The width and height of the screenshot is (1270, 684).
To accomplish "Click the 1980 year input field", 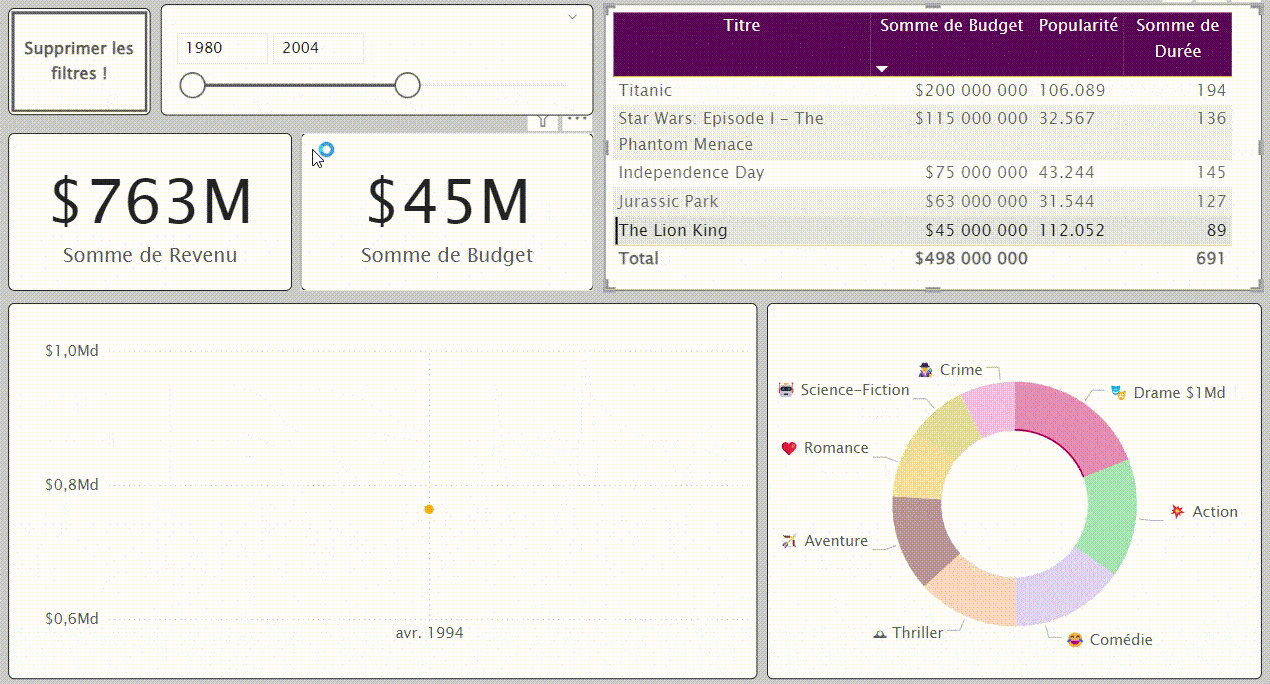I will click(x=222, y=48).
